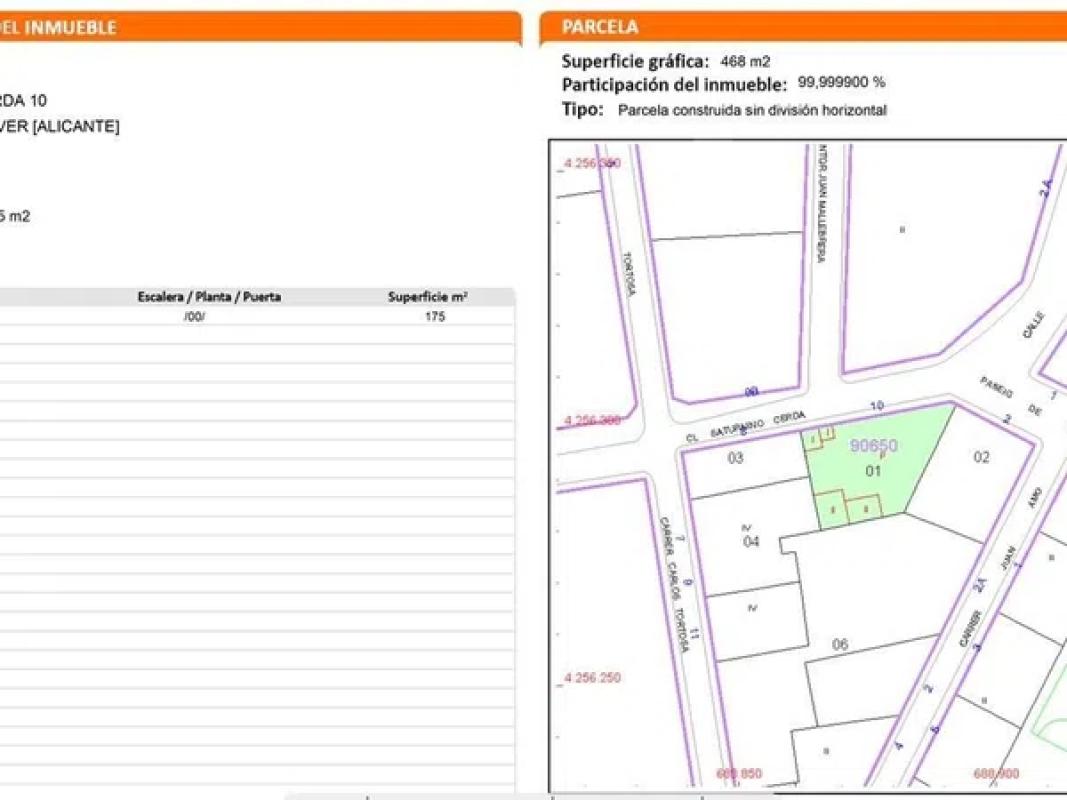Click the green highlighted parcel 01

pyautogui.click(x=873, y=471)
